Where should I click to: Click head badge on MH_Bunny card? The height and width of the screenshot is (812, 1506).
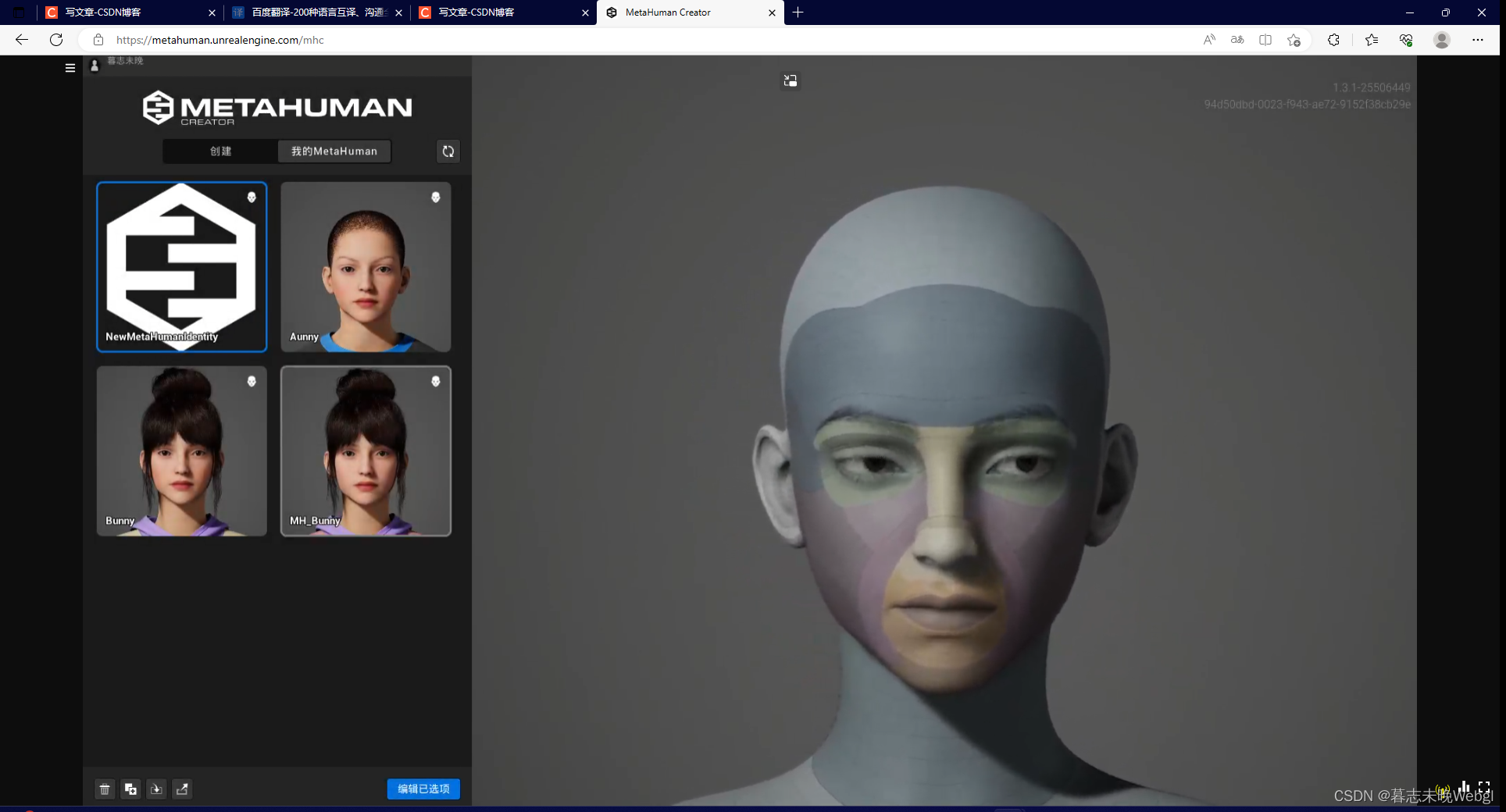pos(436,382)
